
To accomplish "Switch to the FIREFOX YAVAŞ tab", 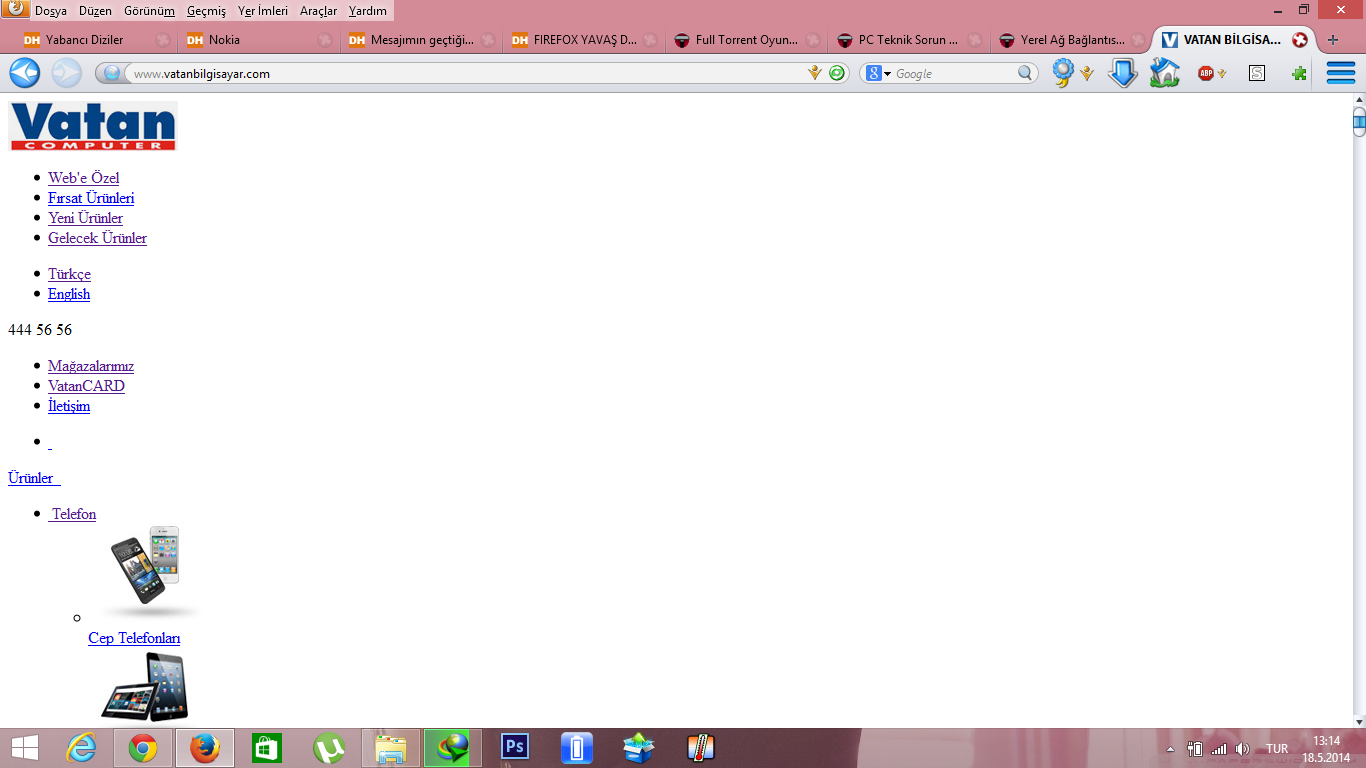I will (584, 40).
